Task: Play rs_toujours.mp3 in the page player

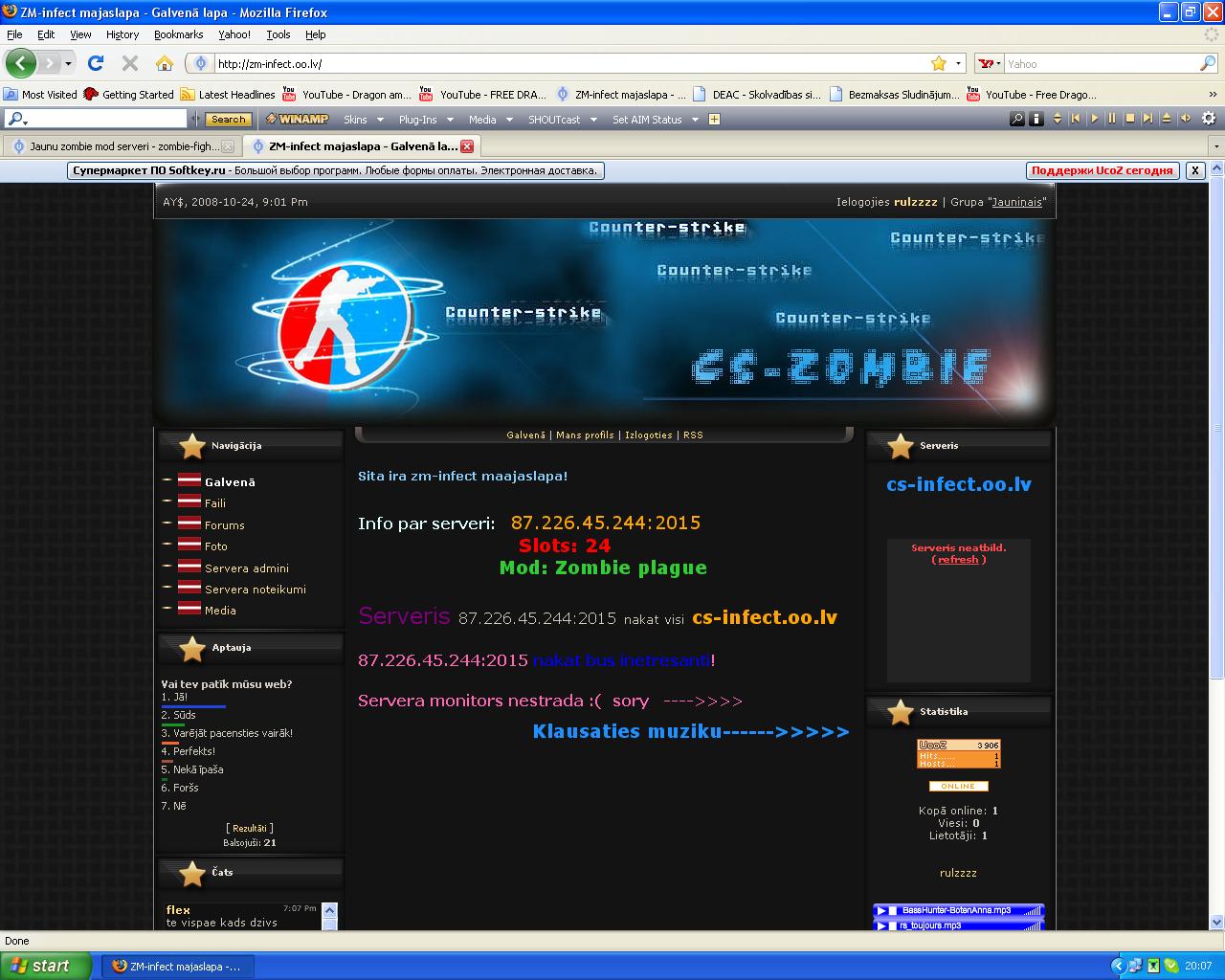Action: pos(881,925)
